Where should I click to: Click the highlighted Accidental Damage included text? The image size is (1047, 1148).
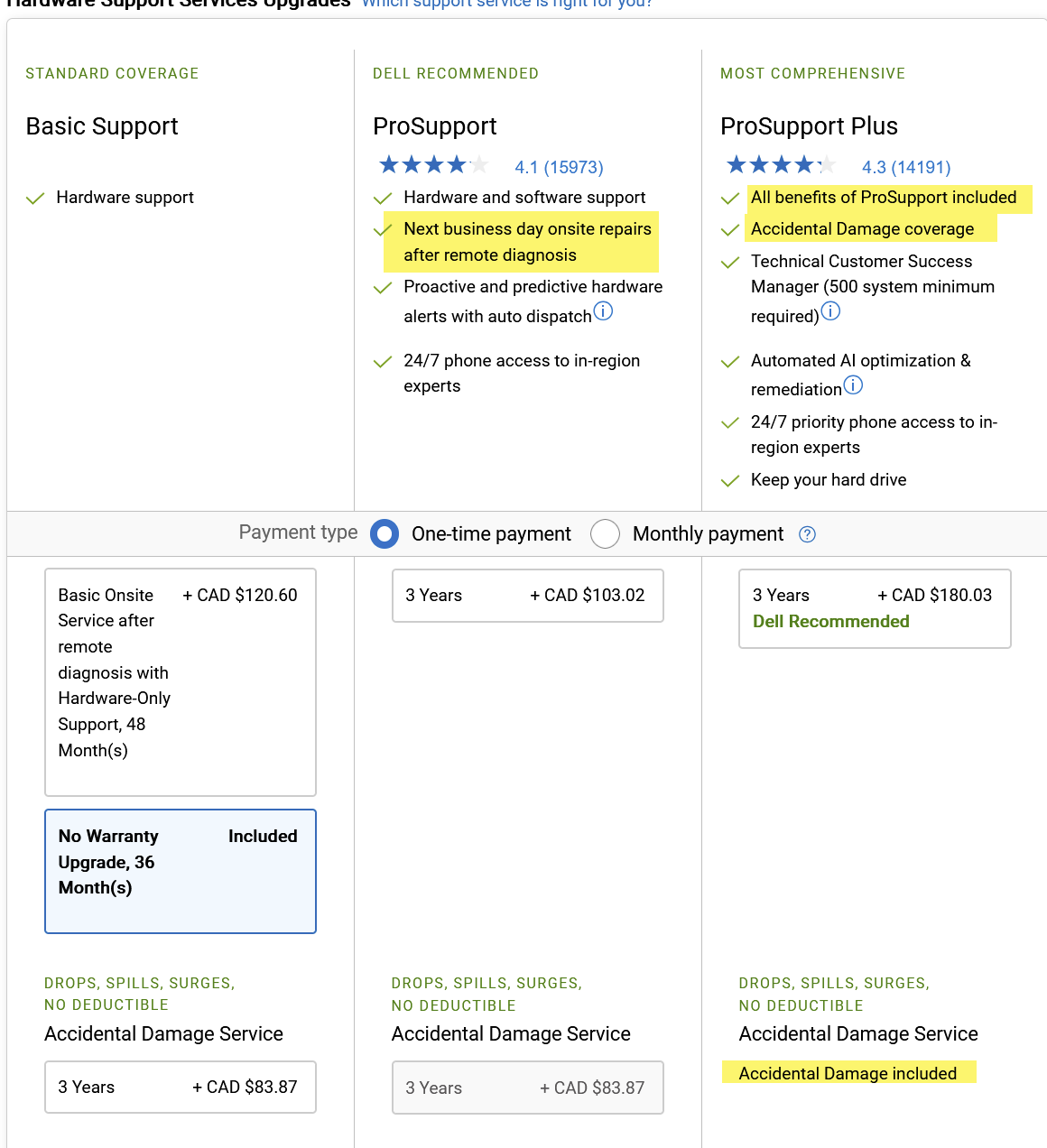848,1073
